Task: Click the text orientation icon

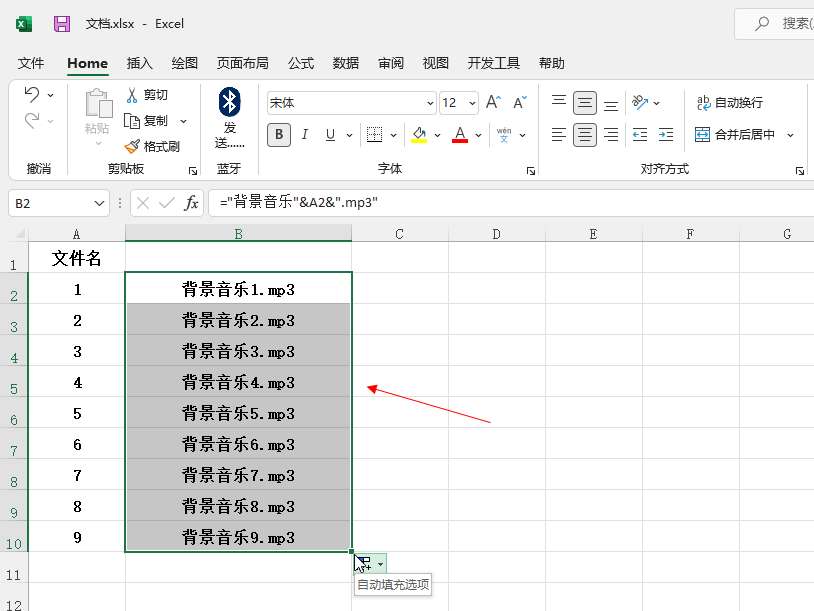Action: (x=640, y=102)
